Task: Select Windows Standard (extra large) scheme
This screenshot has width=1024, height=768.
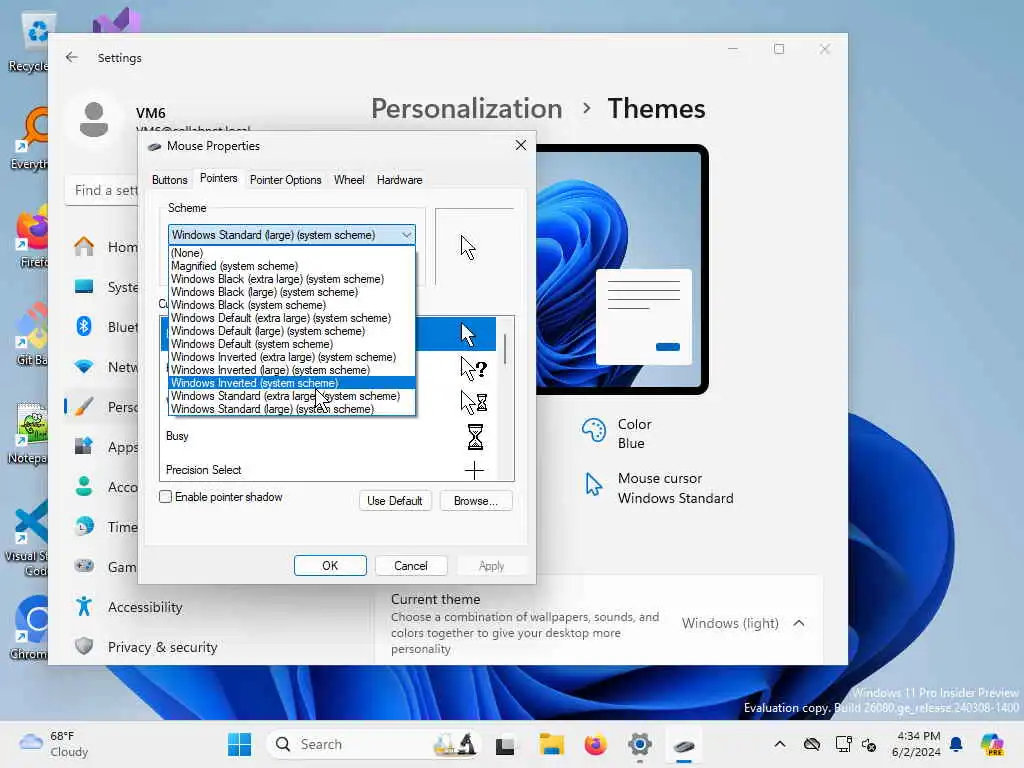Action: pyautogui.click(x=292, y=396)
